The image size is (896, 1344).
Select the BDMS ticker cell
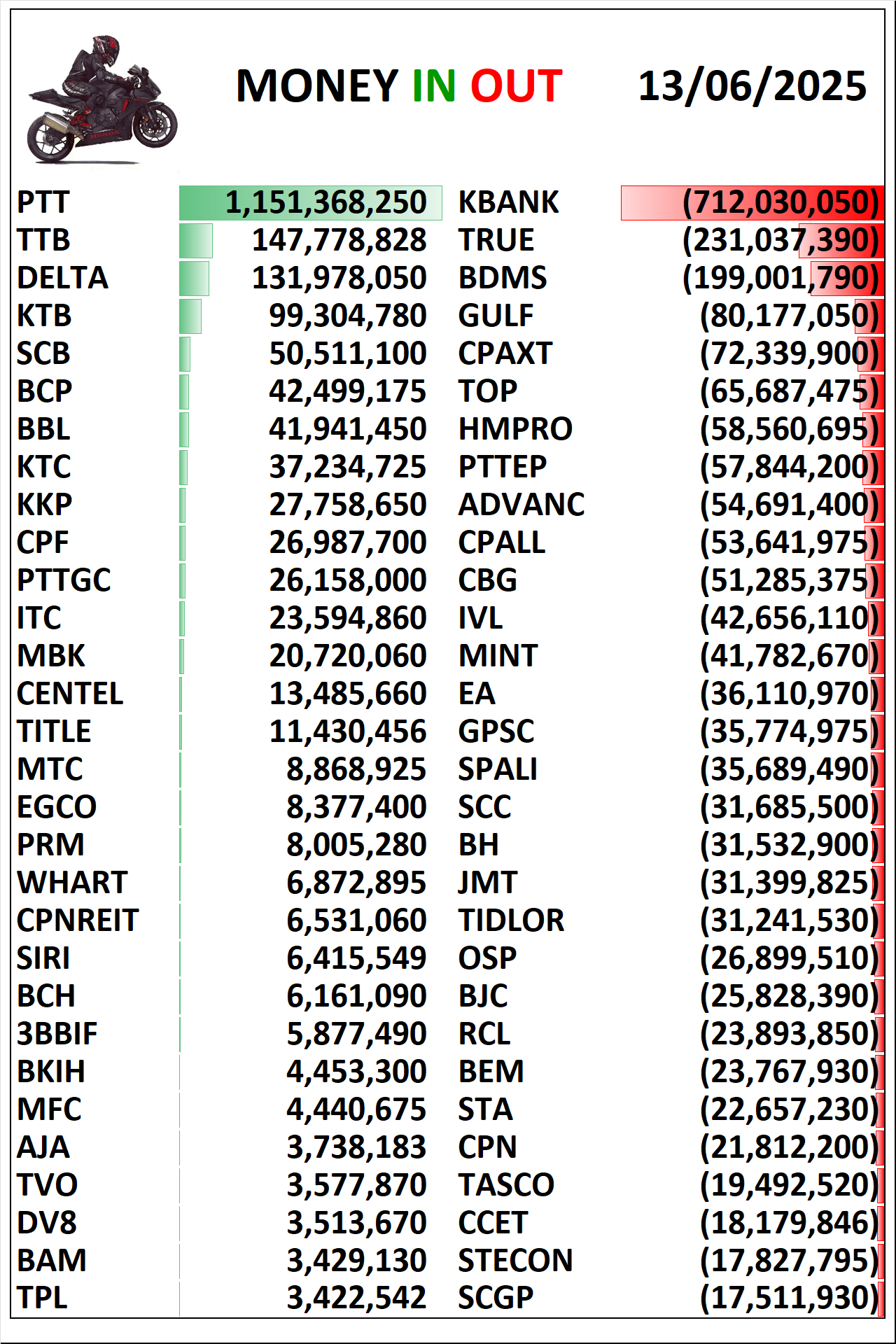[503, 278]
